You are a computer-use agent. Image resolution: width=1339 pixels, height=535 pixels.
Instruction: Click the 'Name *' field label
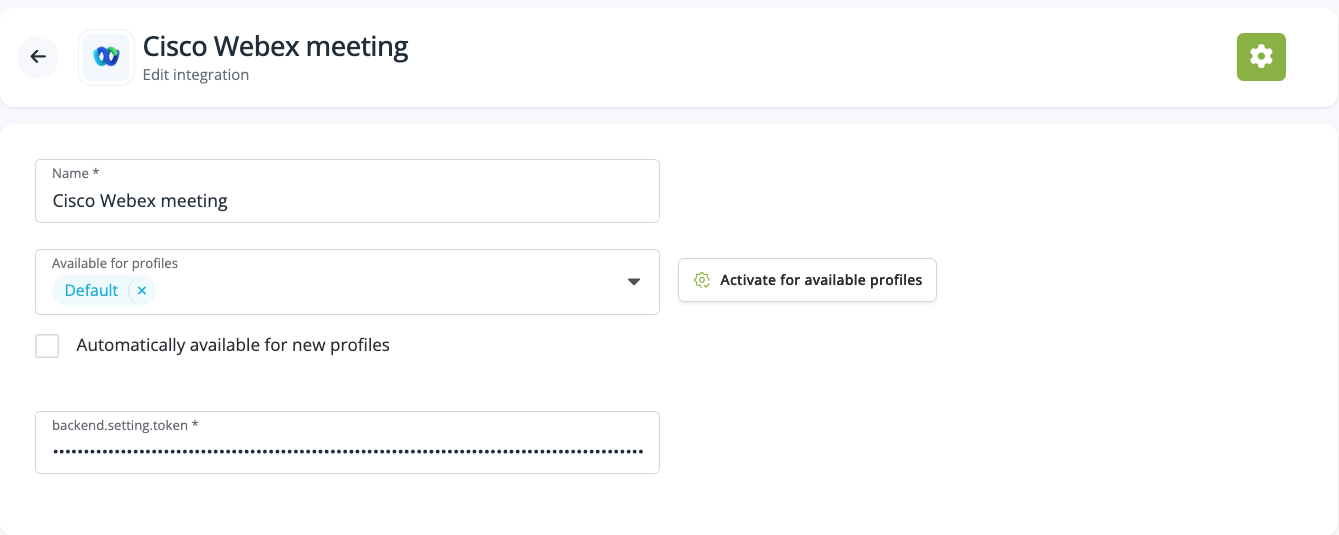[76, 174]
